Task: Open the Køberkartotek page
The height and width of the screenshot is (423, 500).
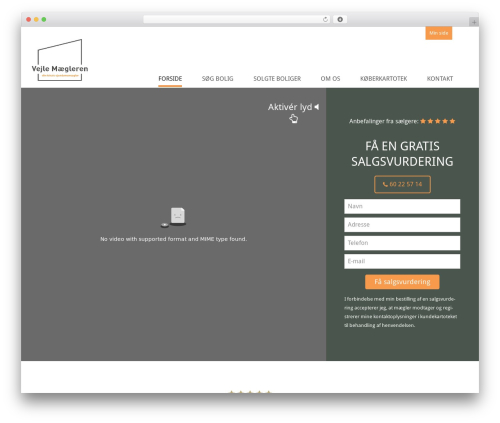Action: coord(383,79)
